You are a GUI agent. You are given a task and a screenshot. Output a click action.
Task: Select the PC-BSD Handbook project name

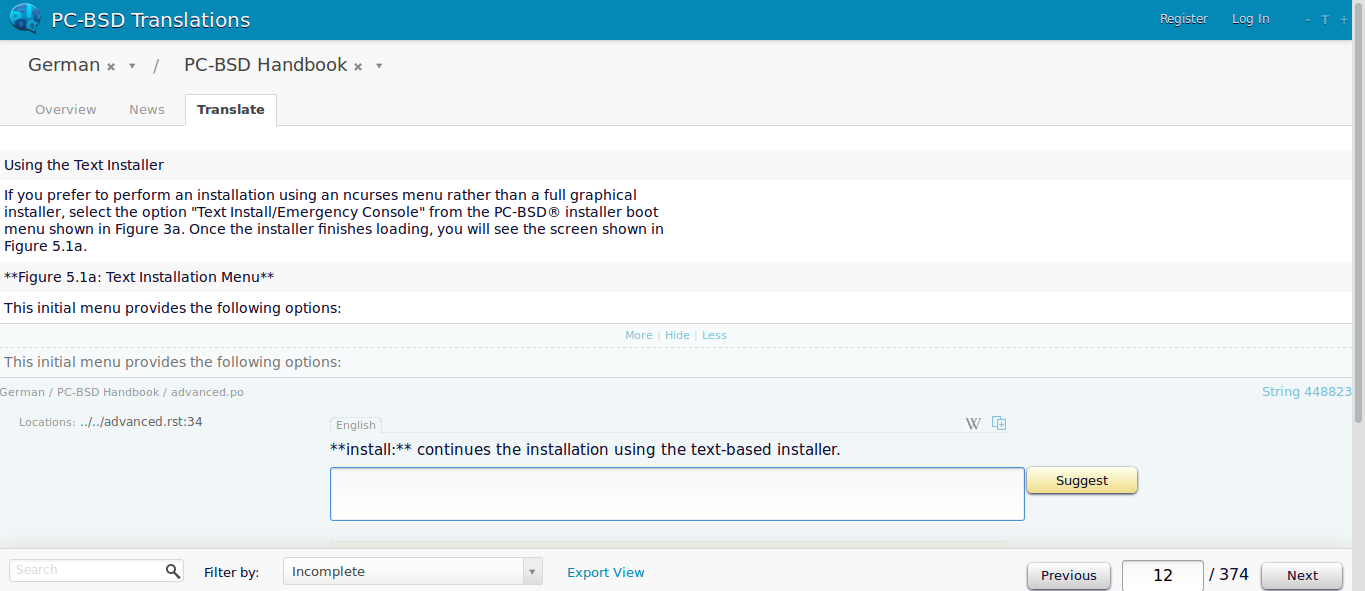(266, 65)
